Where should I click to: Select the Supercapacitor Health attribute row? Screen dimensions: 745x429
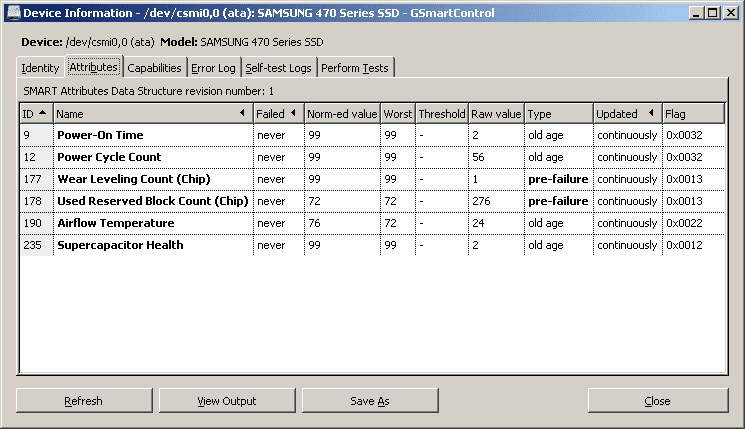(373, 245)
